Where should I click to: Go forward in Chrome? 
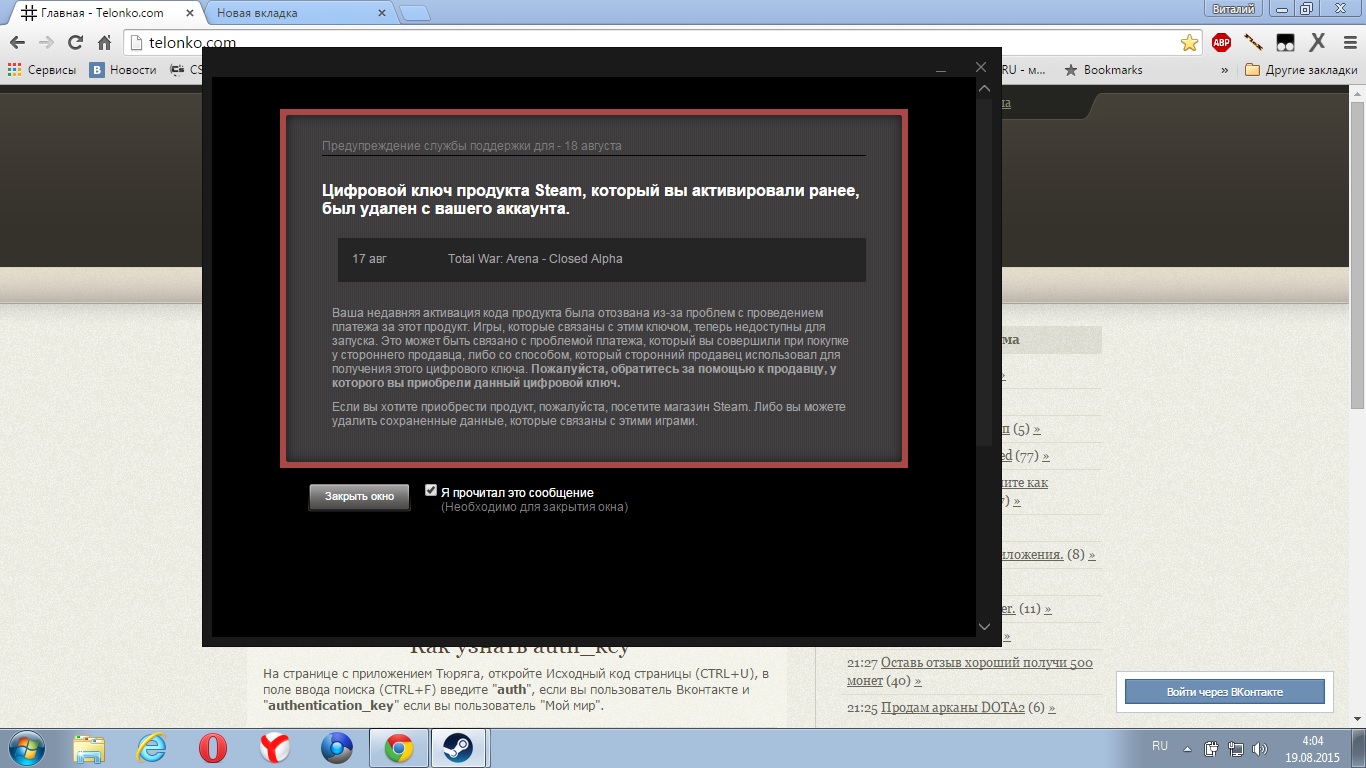click(x=46, y=43)
